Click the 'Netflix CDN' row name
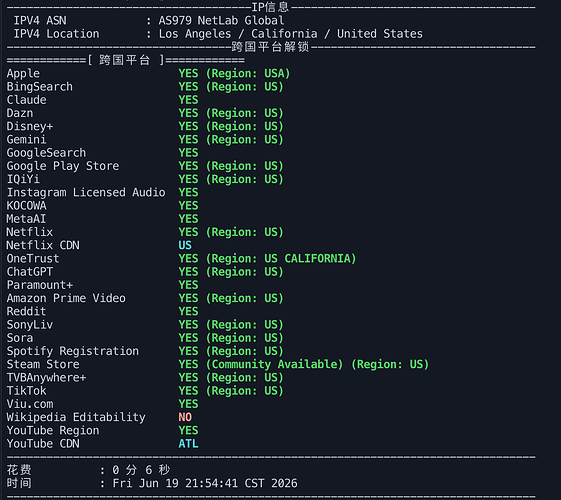Viewport: 561px width, 500px height. coord(43,245)
